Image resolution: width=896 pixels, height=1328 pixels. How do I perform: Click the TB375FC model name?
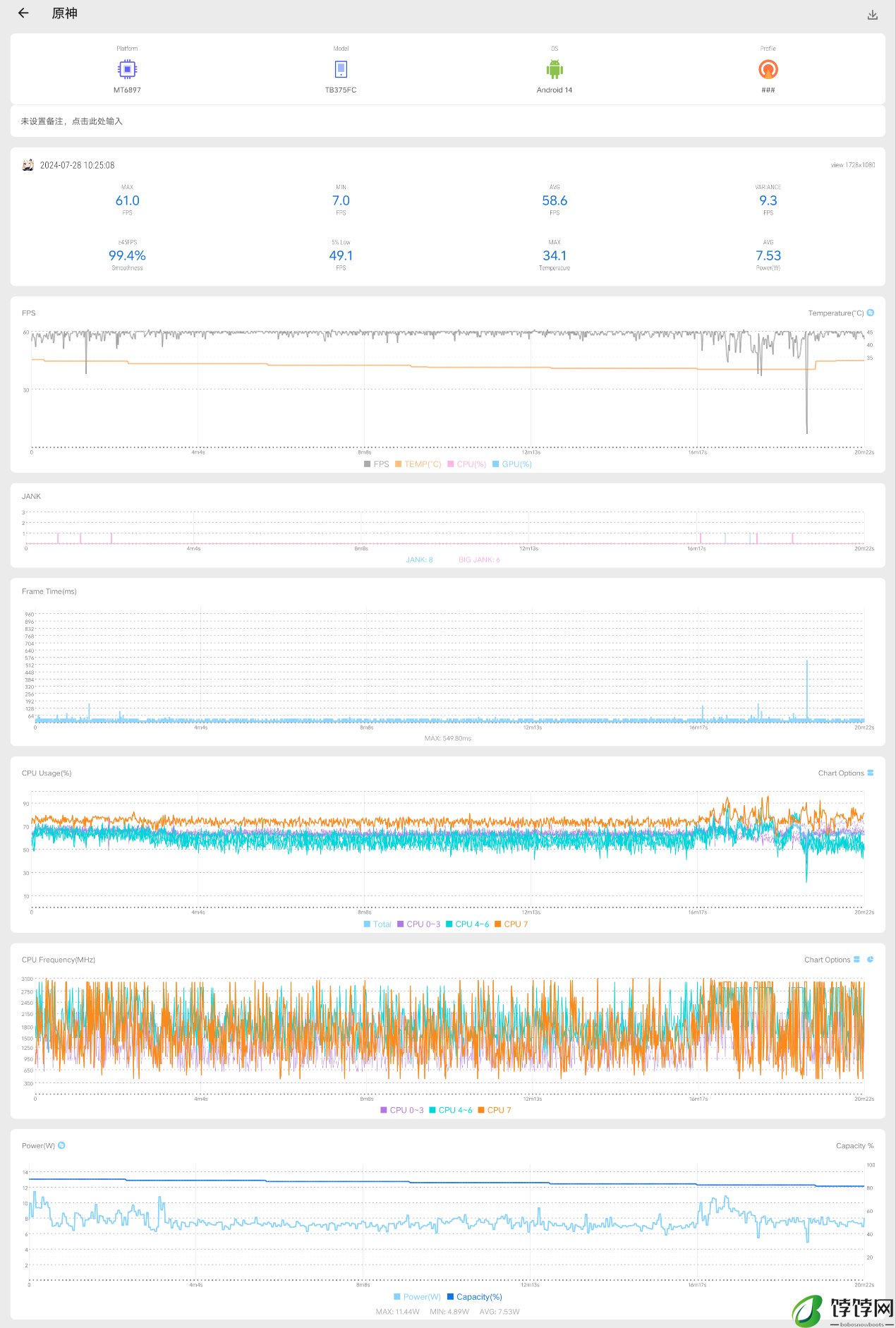pos(341,90)
